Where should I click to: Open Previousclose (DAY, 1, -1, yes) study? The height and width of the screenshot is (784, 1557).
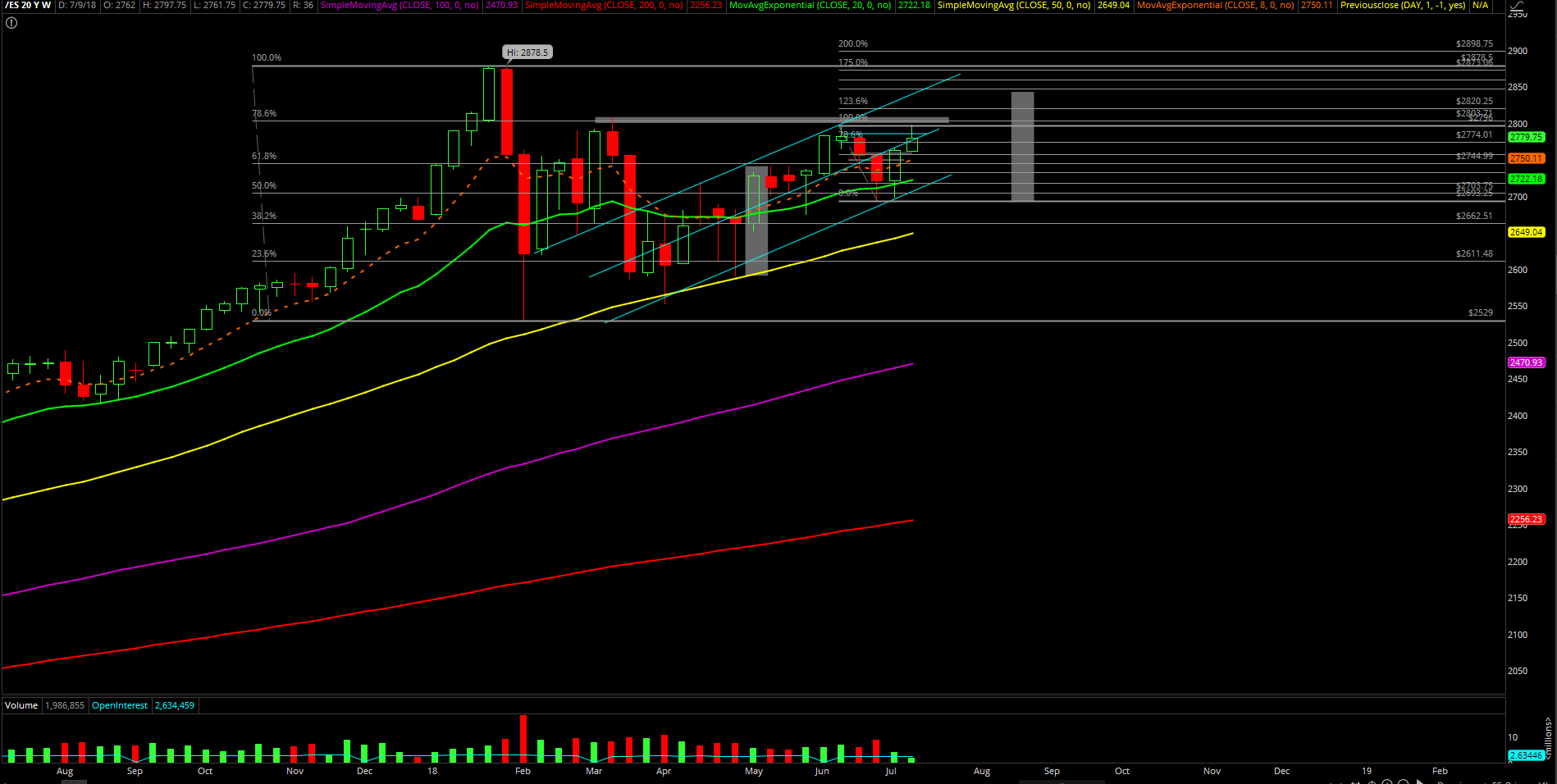click(x=1403, y=5)
